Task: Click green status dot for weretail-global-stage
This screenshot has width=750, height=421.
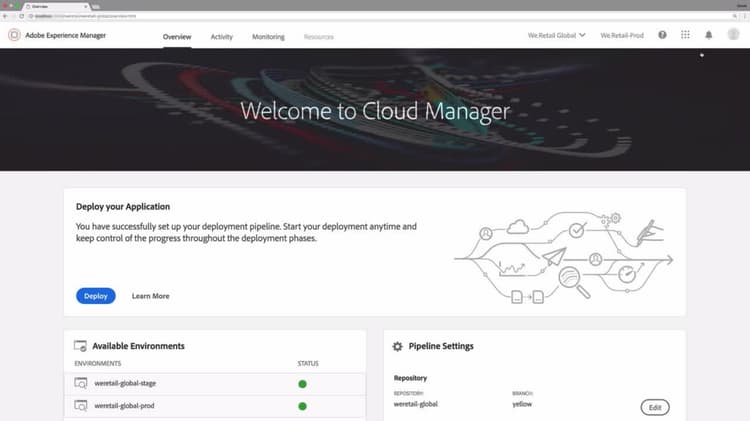Action: 302,384
